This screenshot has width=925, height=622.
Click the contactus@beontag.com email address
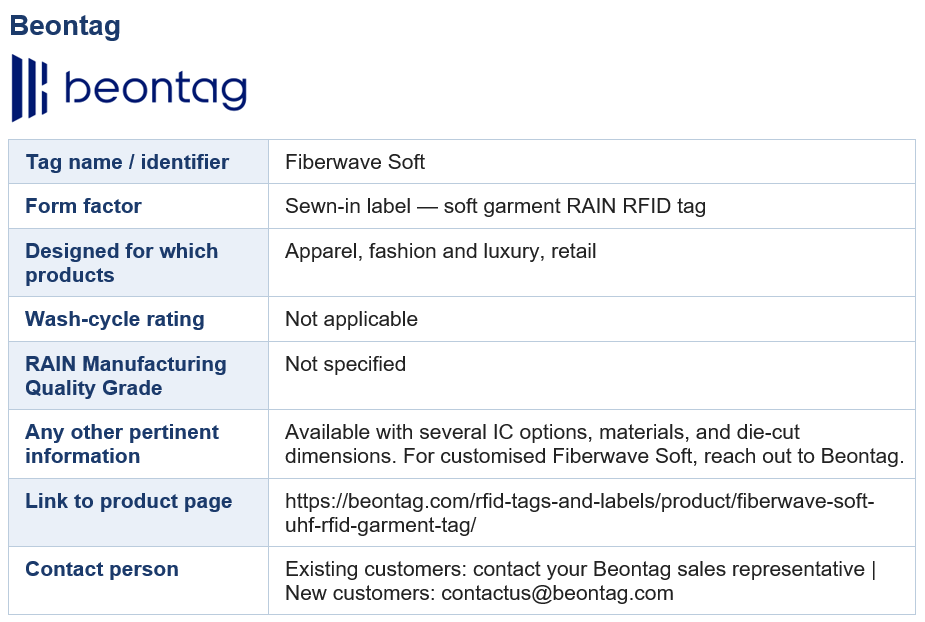[x=557, y=592]
